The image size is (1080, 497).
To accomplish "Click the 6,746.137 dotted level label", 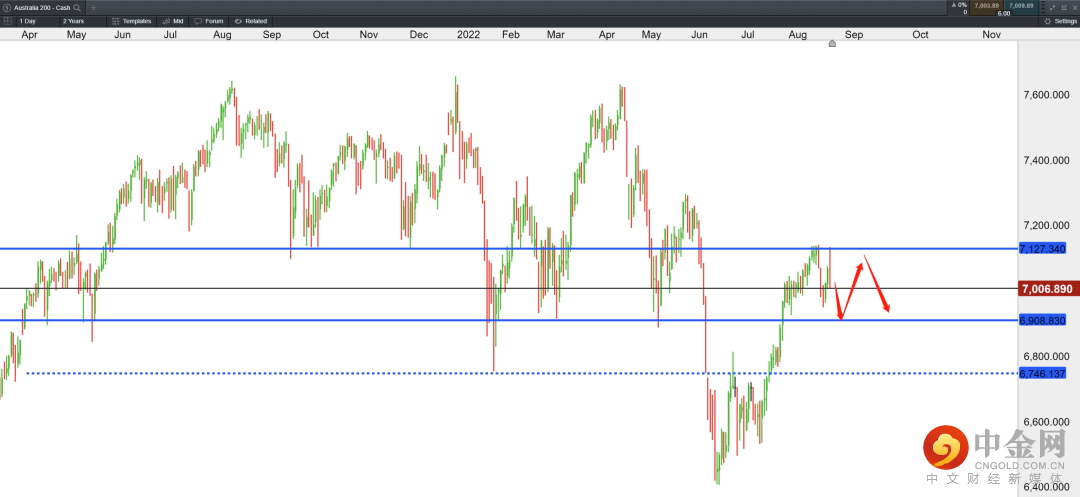I will coord(1042,374).
